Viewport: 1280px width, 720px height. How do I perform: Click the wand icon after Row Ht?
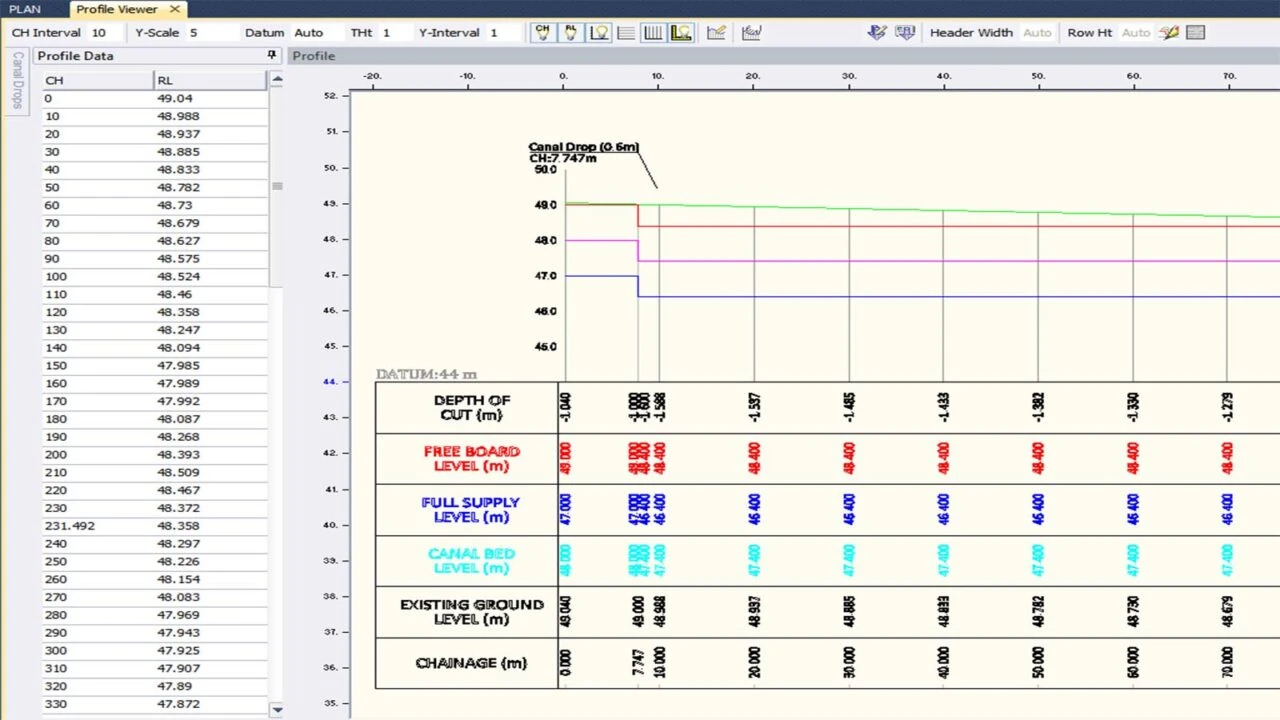[1169, 32]
